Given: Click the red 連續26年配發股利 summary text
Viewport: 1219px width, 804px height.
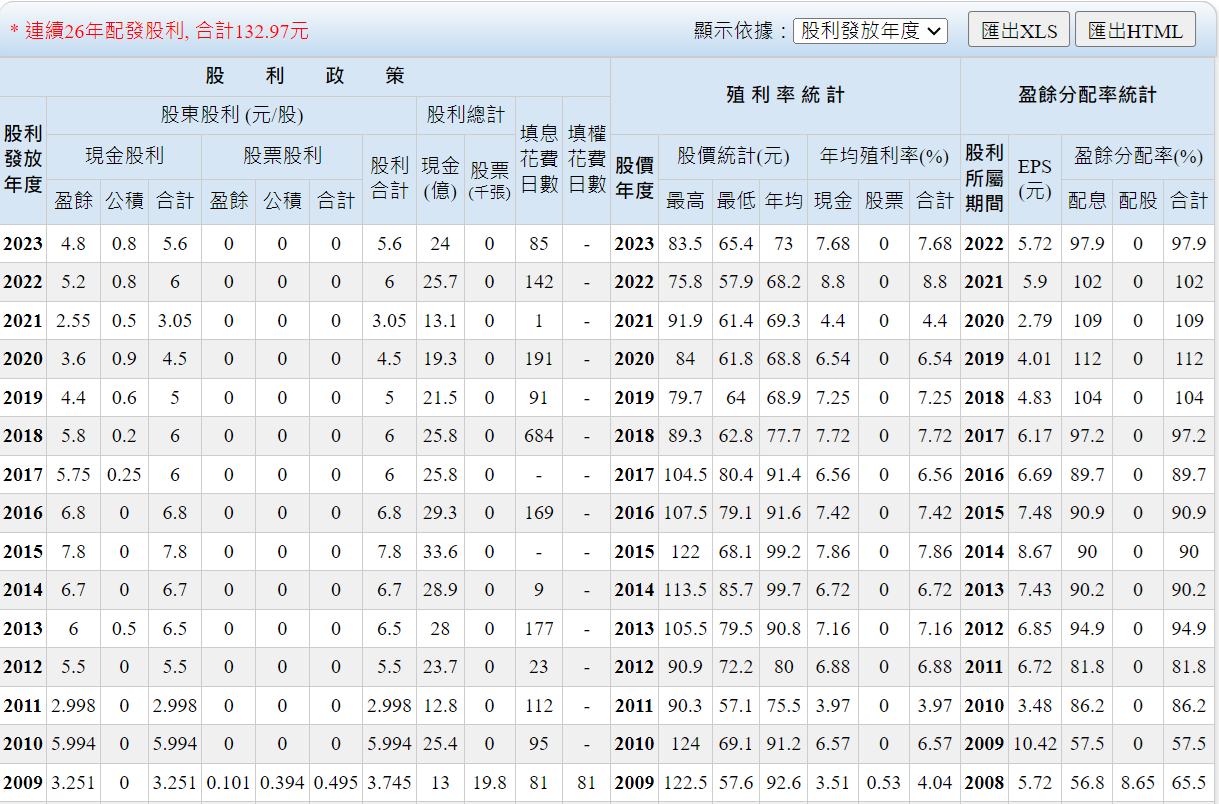Looking at the screenshot, I should pyautogui.click(x=158, y=30).
